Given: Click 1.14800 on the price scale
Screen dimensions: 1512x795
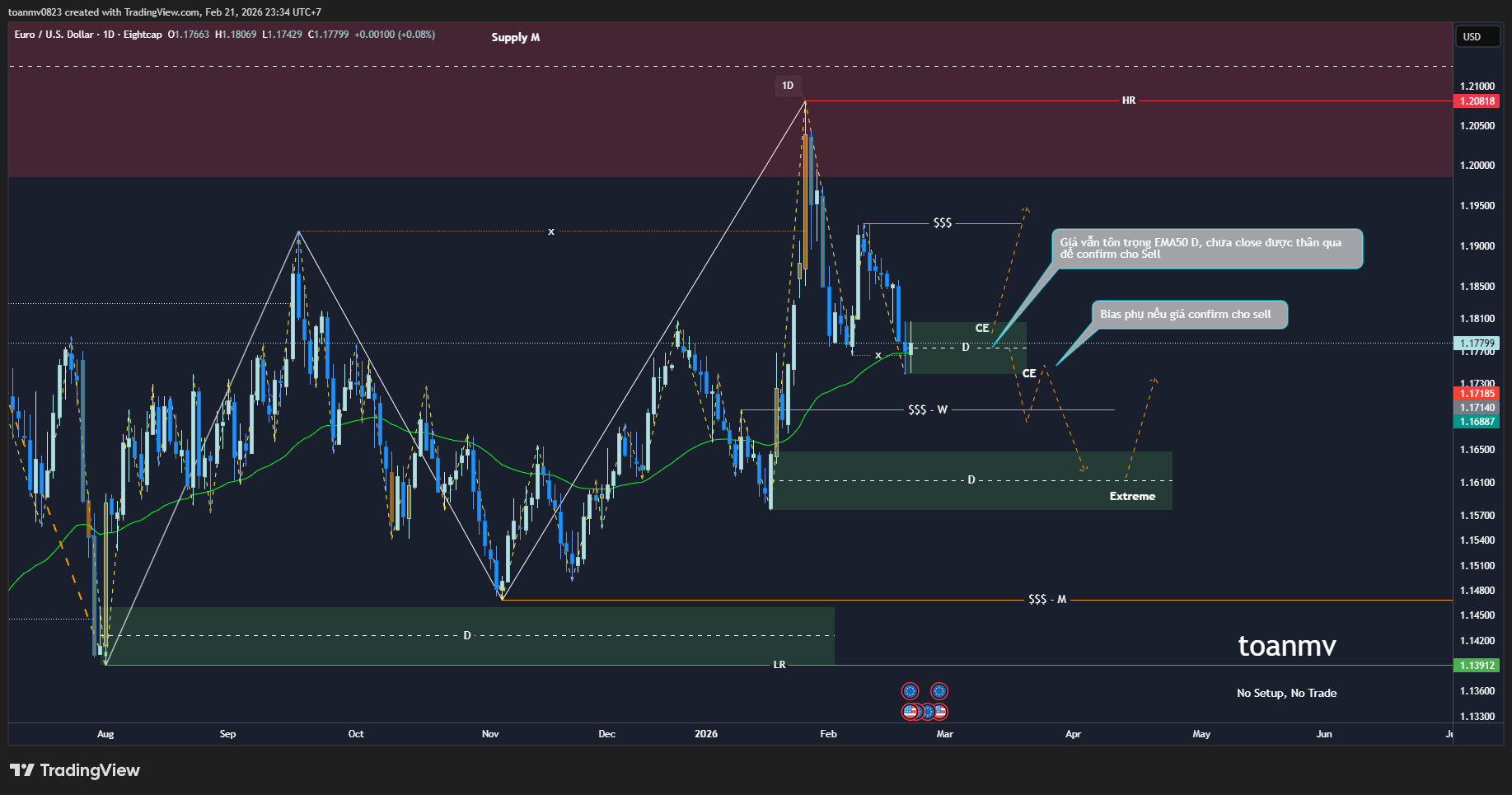Looking at the screenshot, I should pyautogui.click(x=1477, y=591).
